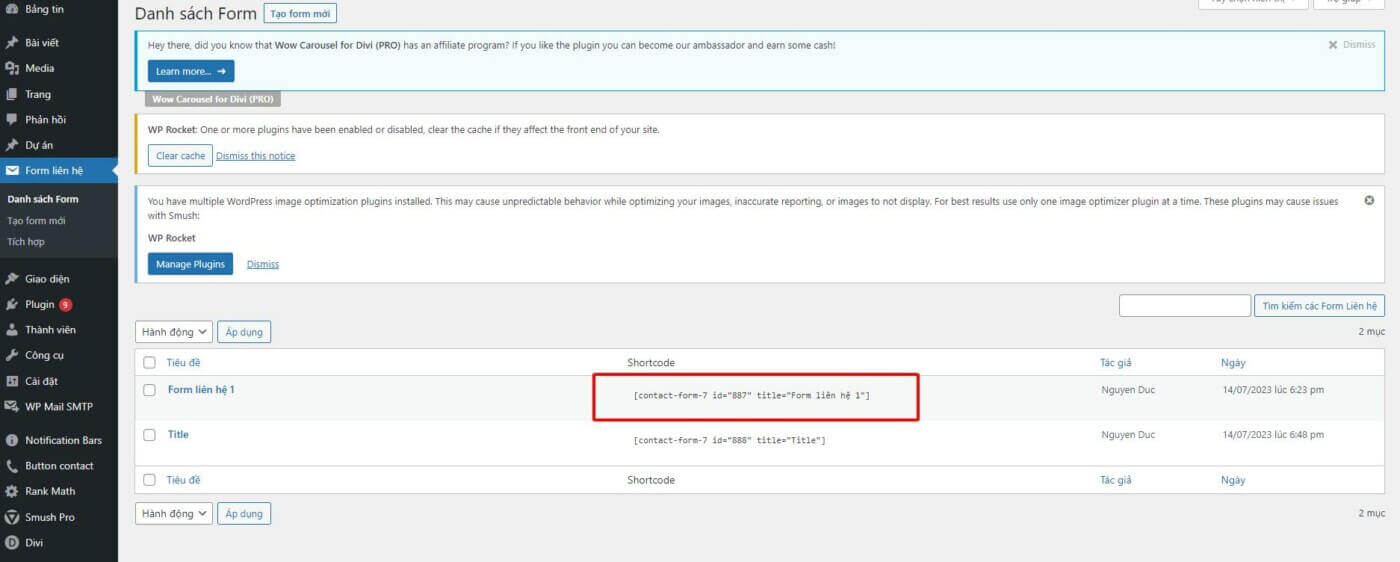Screen dimensions: 1400x562
Task: Click the Divi logo icon
Action: pos(12,543)
